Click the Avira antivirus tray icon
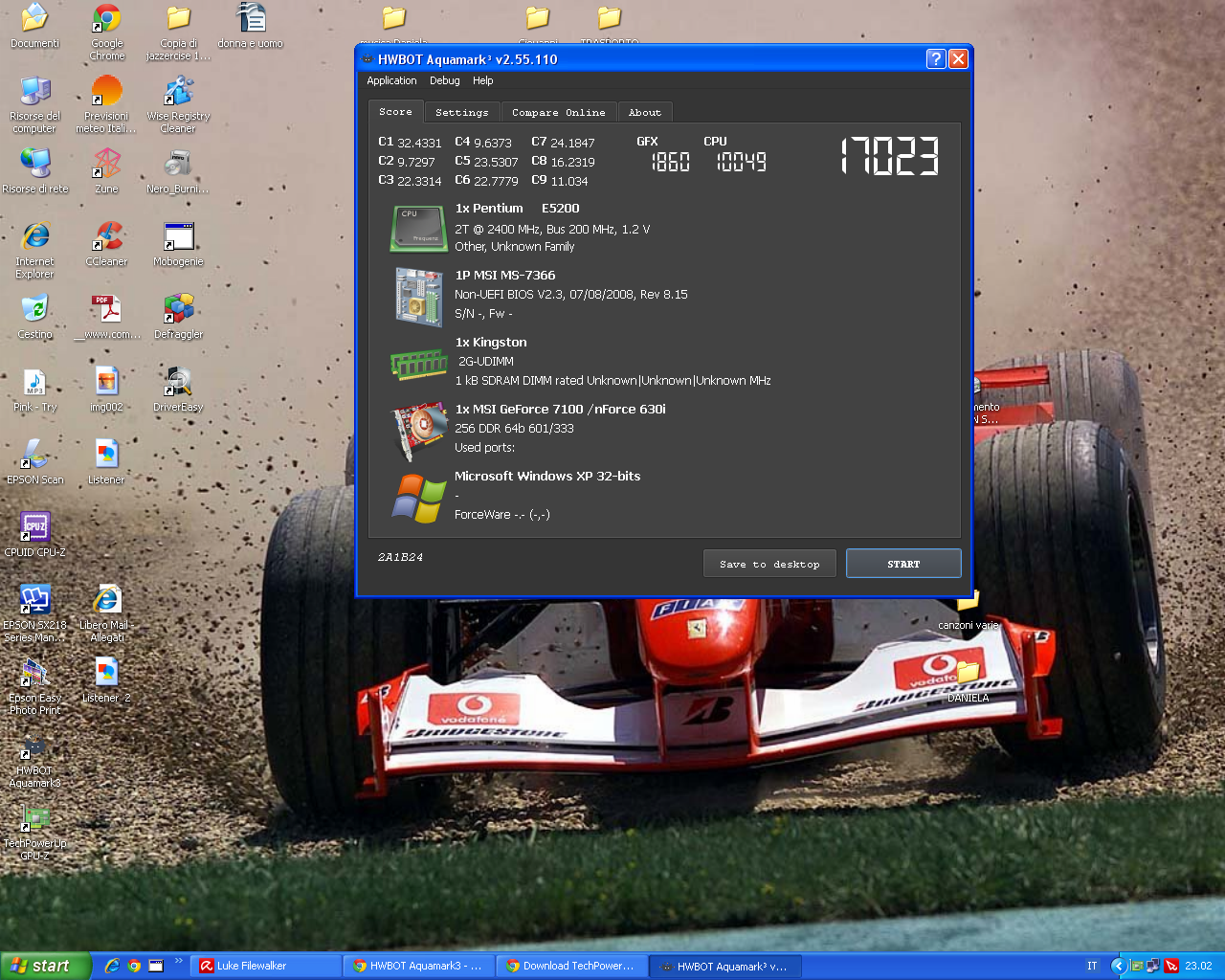This screenshot has height=980, width=1225. tap(1171, 966)
